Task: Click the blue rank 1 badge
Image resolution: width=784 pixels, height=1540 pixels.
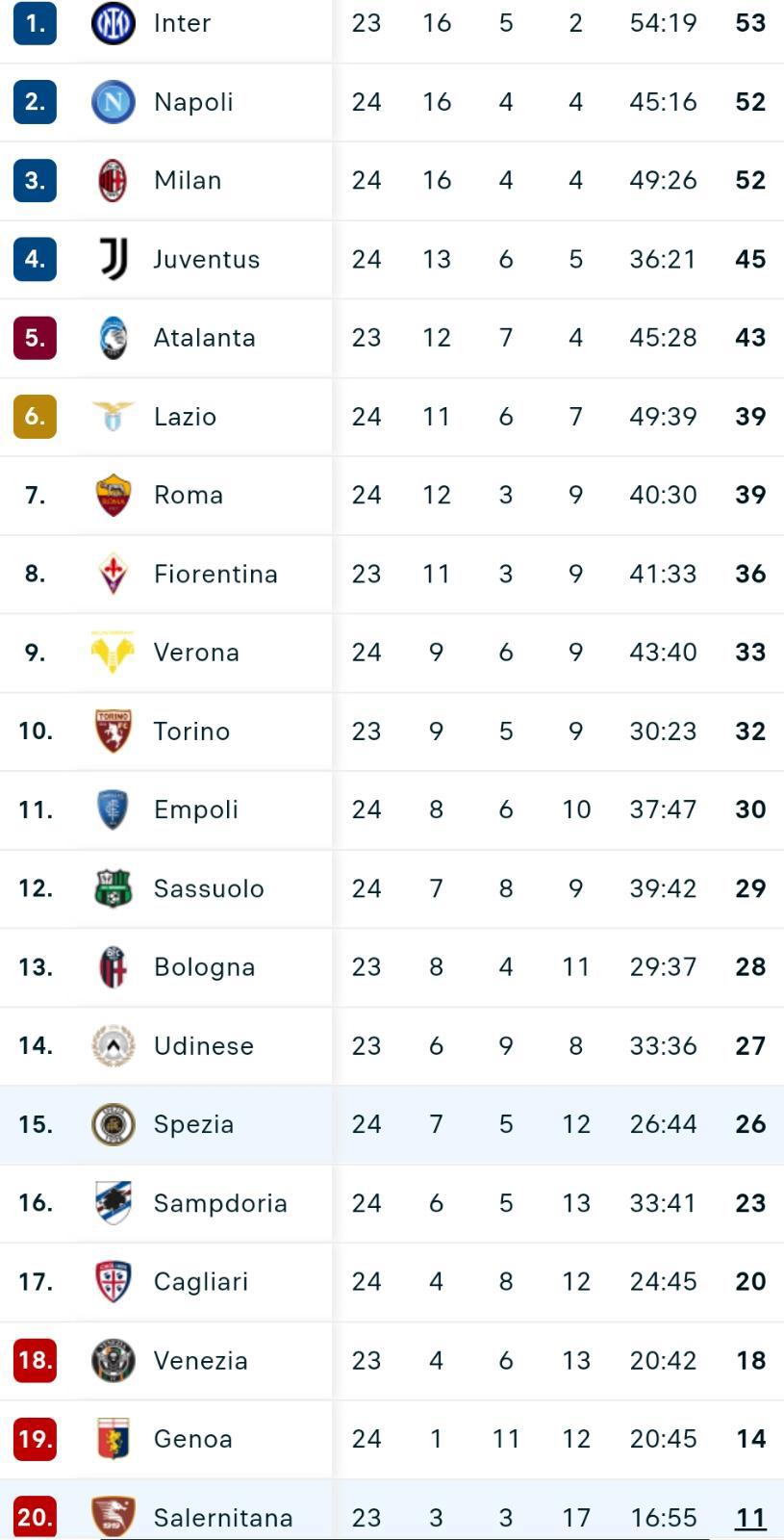Action: (x=35, y=23)
